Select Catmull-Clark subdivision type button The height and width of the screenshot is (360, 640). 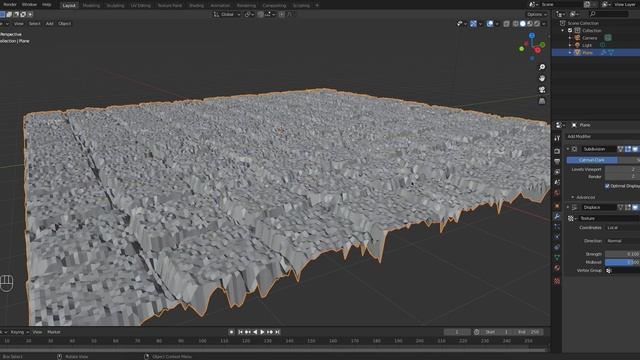(x=592, y=160)
